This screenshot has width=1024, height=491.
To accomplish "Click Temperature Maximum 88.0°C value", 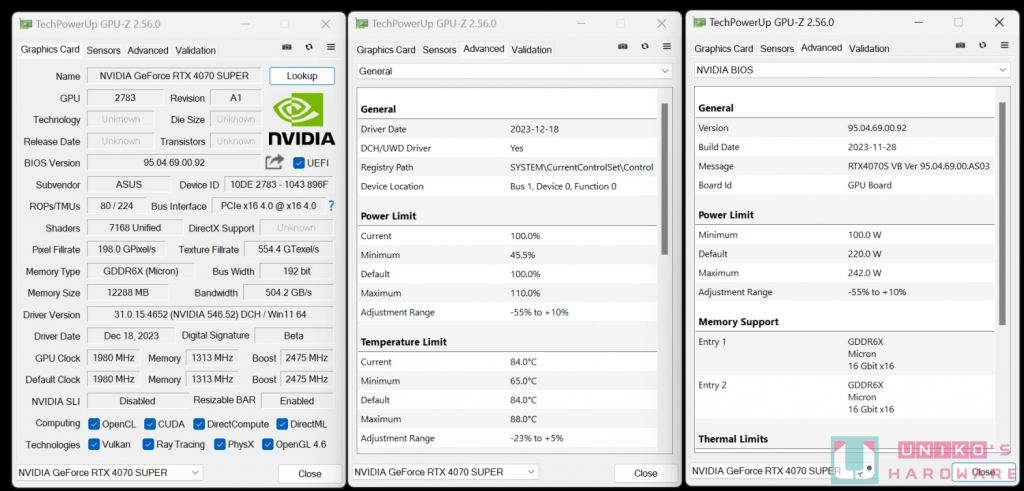I will coord(524,419).
